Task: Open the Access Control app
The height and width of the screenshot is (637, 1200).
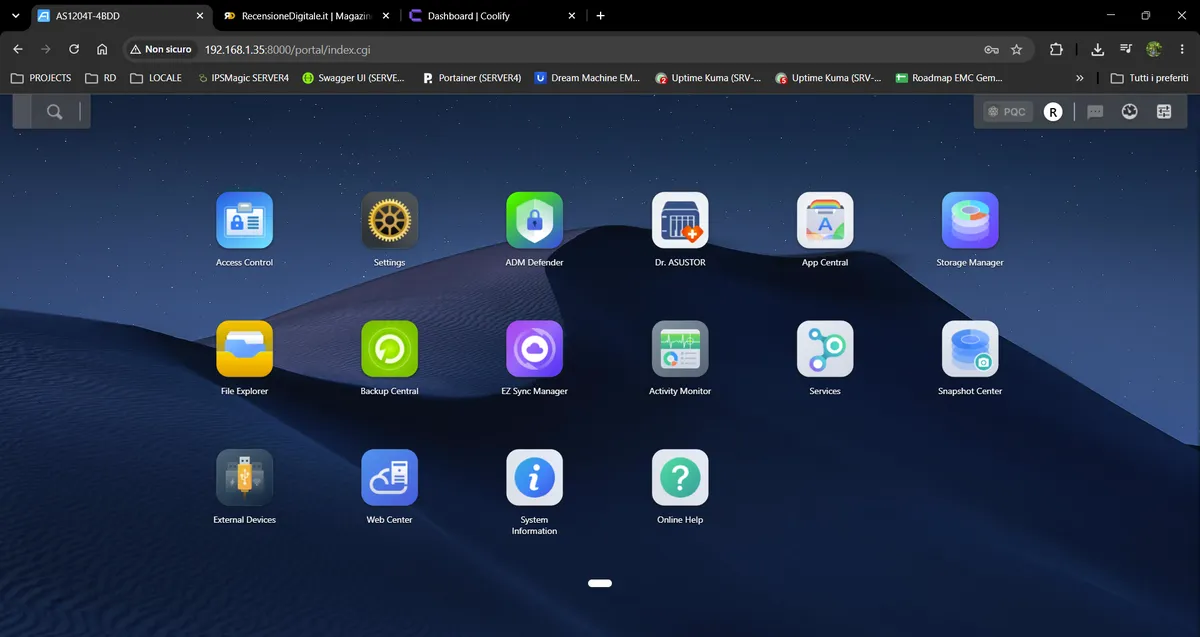Action: click(244, 221)
